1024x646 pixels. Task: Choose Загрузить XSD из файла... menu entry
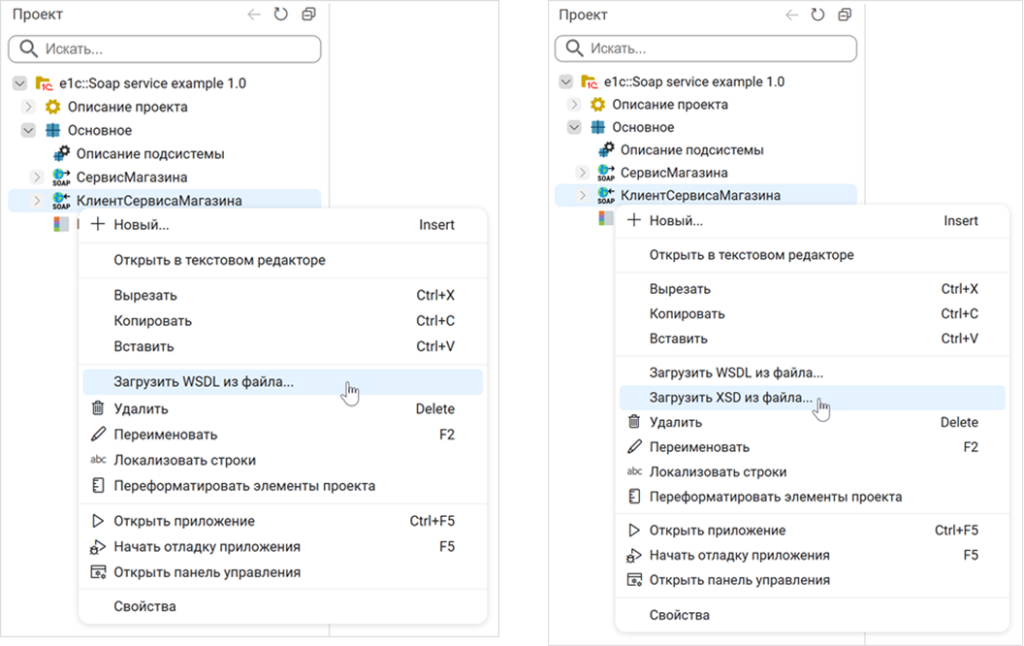[731, 398]
